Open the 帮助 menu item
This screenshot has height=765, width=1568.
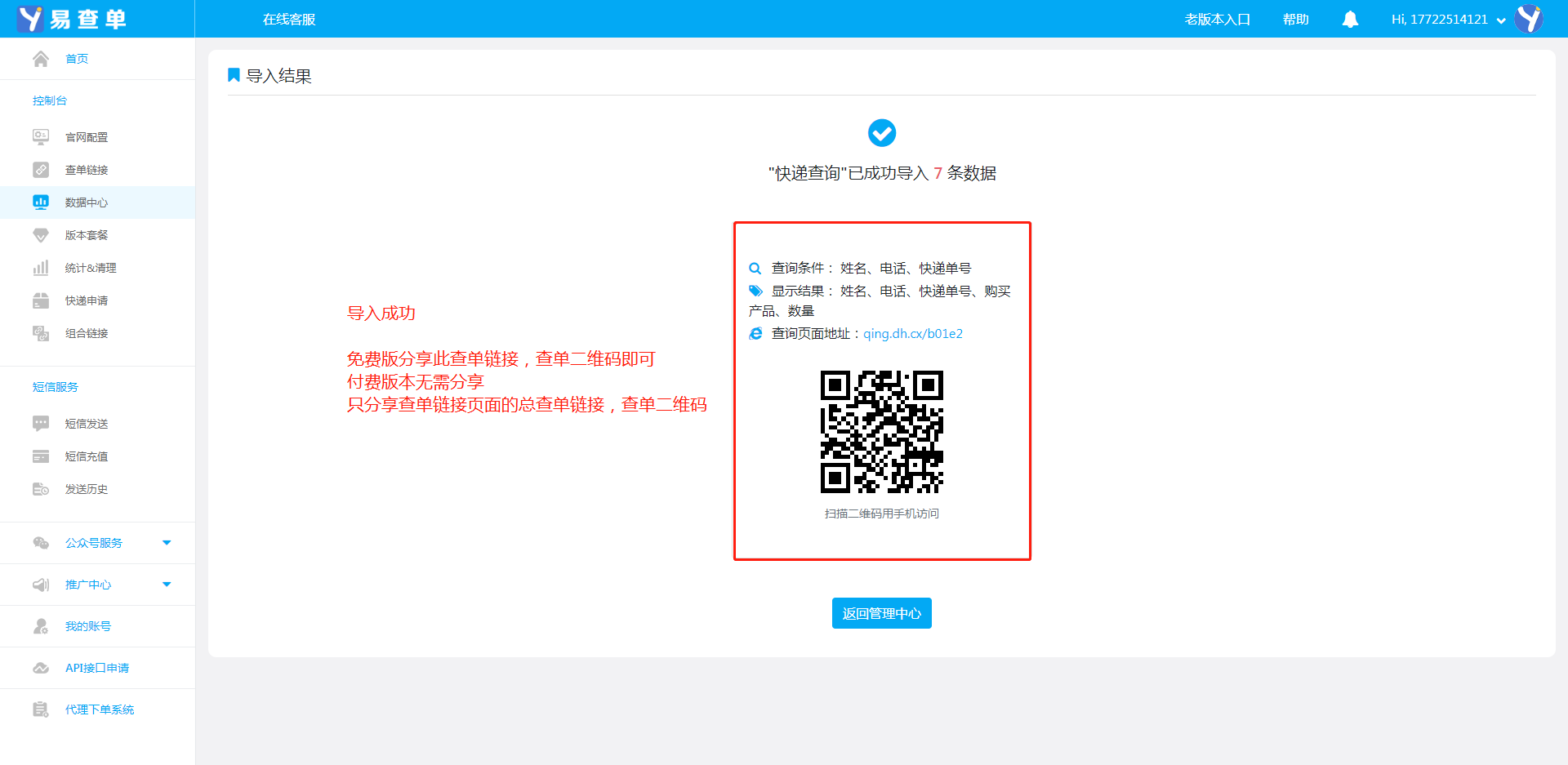click(1295, 20)
